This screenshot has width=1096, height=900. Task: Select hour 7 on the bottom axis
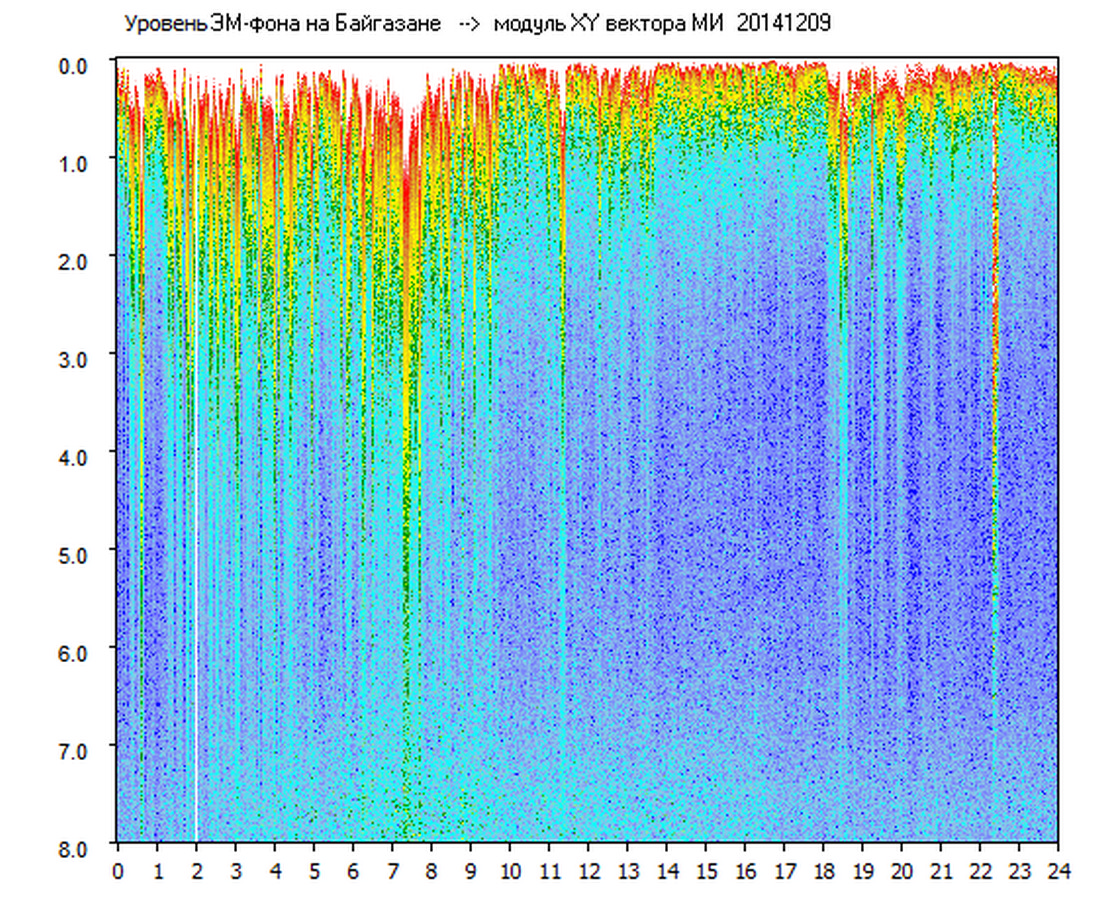(x=392, y=871)
